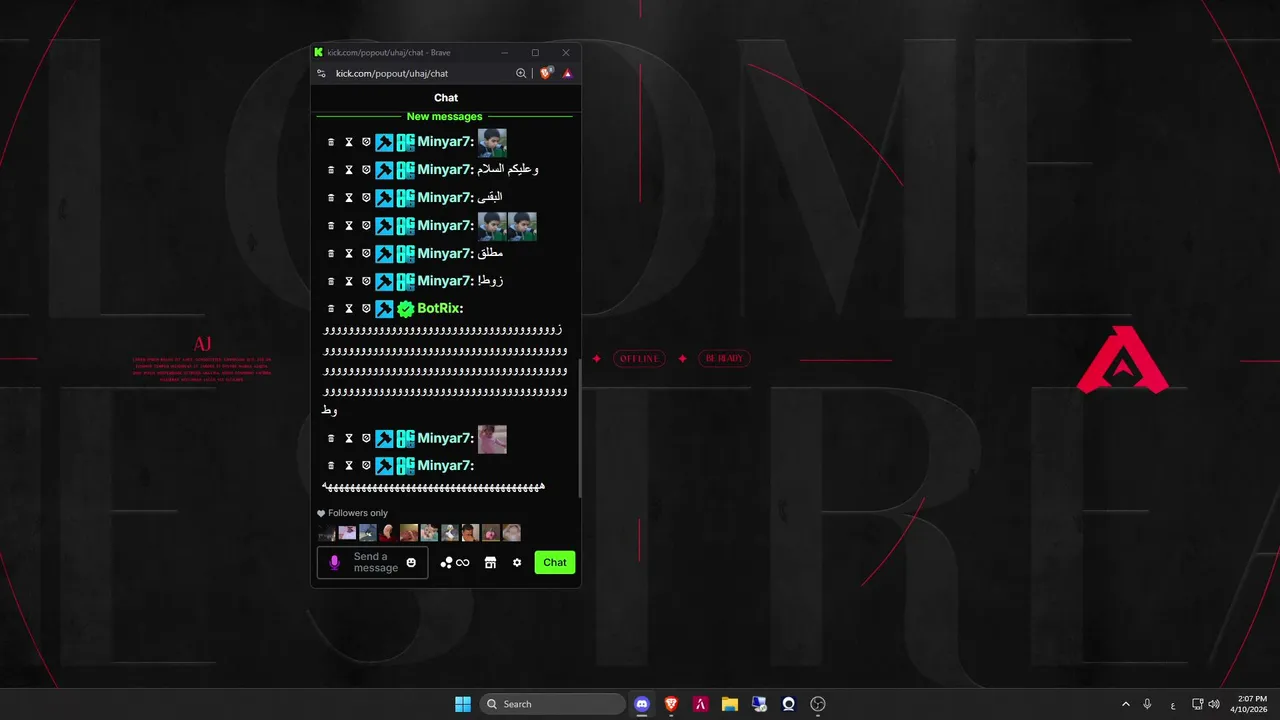Open Minyar7 username on 'وعليكم السلام' message
This screenshot has width=1280, height=720.
point(445,170)
